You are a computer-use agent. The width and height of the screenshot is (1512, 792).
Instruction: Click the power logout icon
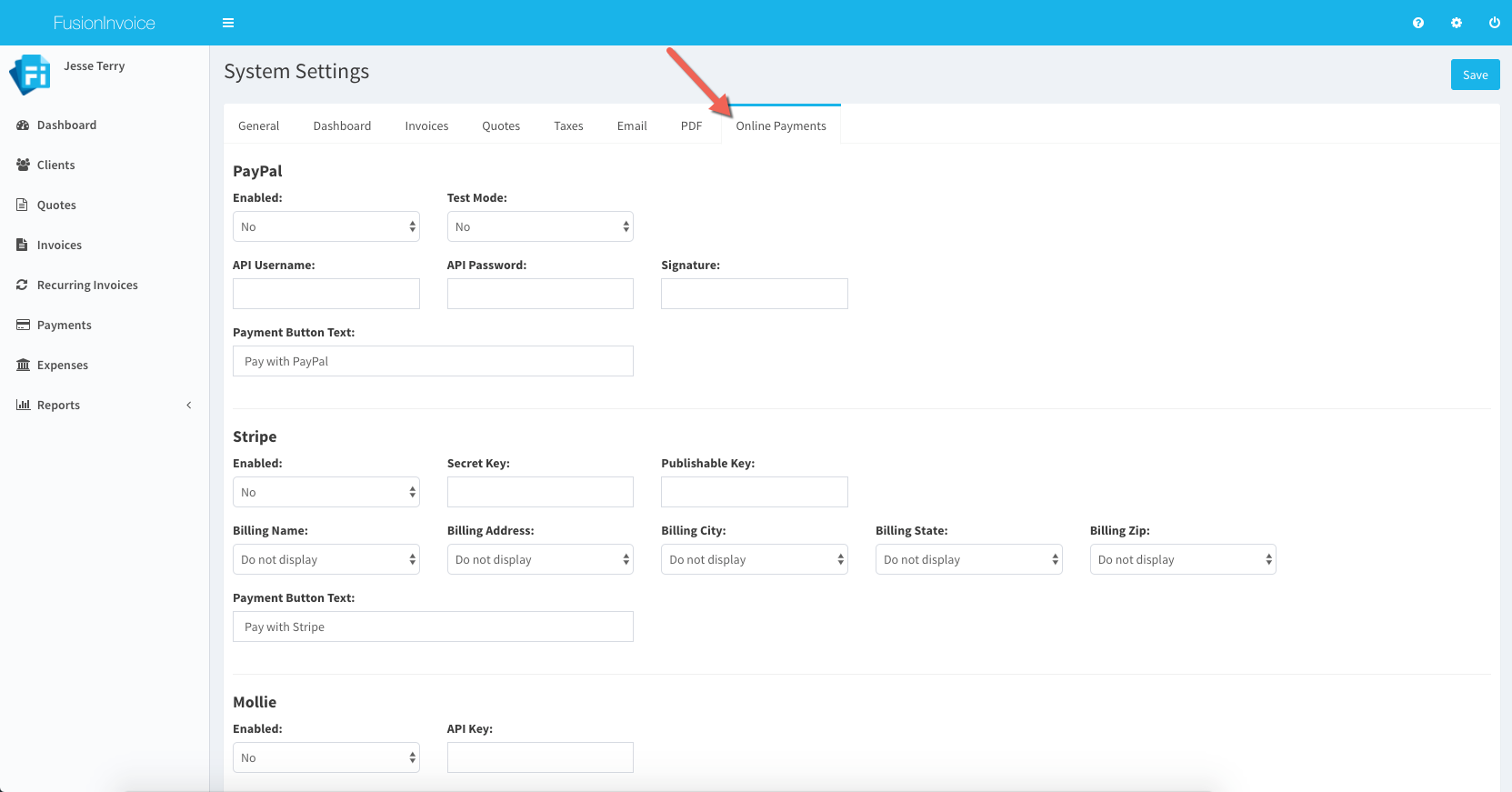pyautogui.click(x=1494, y=23)
